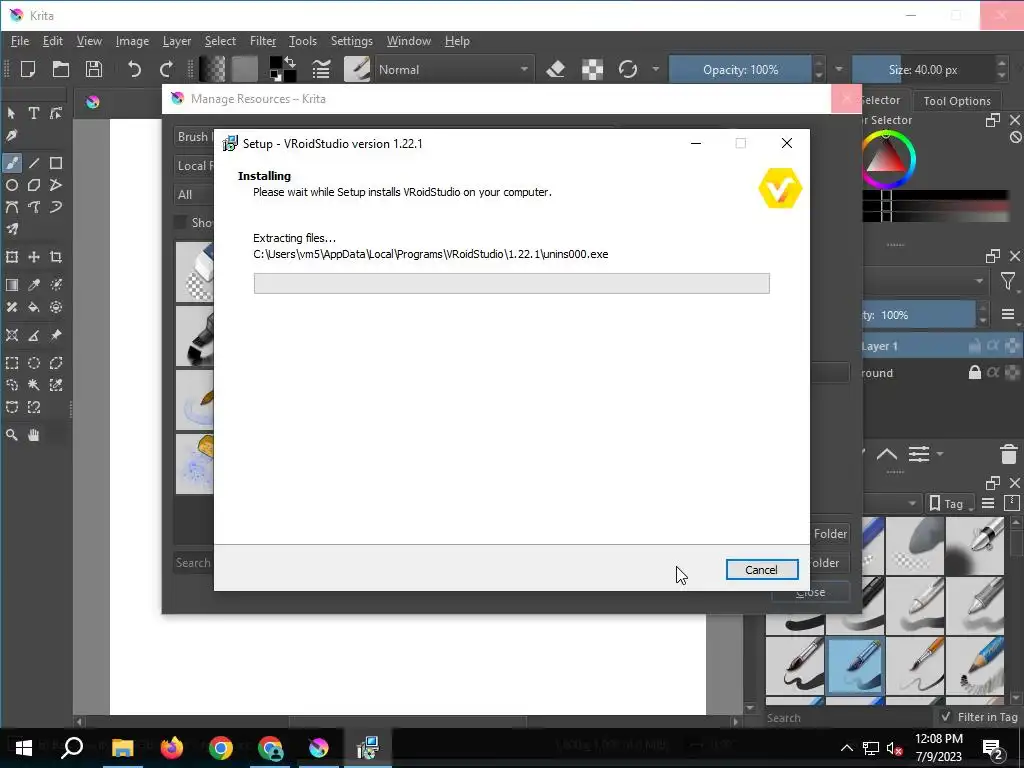The image size is (1024, 768).
Task: Select the Calligraphy tool
Action: [x=12, y=136]
